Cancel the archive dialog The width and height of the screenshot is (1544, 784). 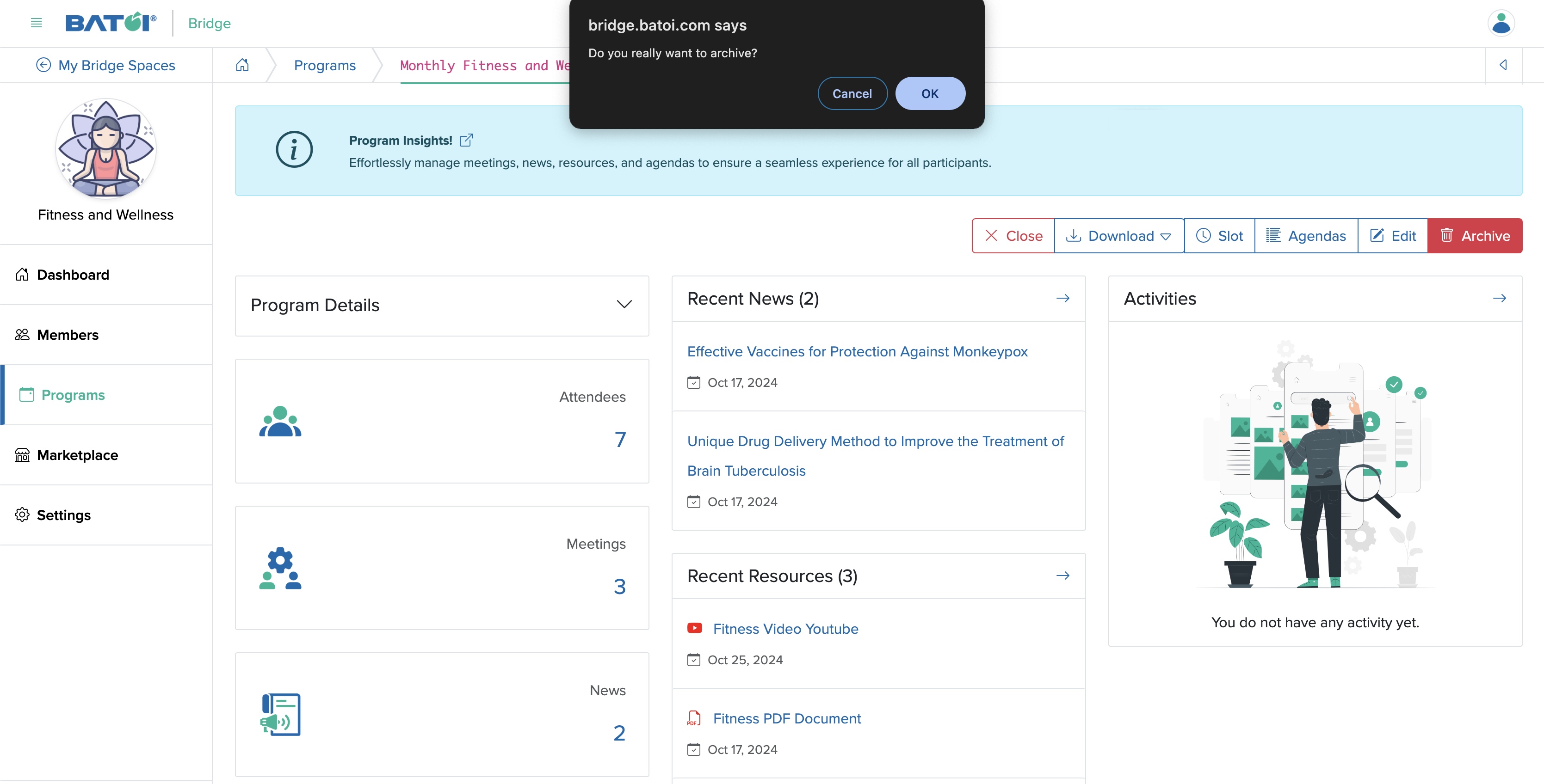point(852,93)
